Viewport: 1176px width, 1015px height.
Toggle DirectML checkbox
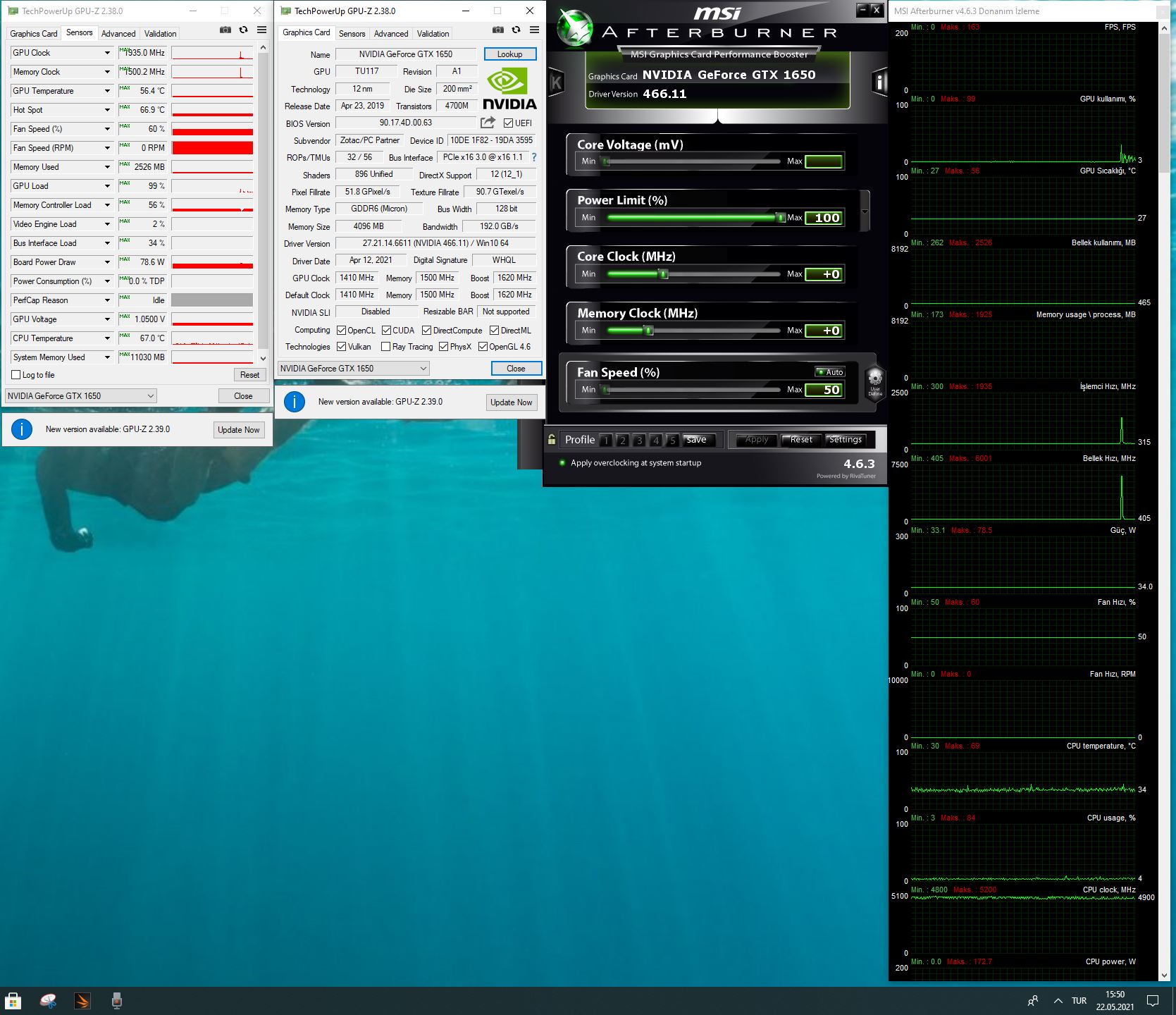[494, 330]
